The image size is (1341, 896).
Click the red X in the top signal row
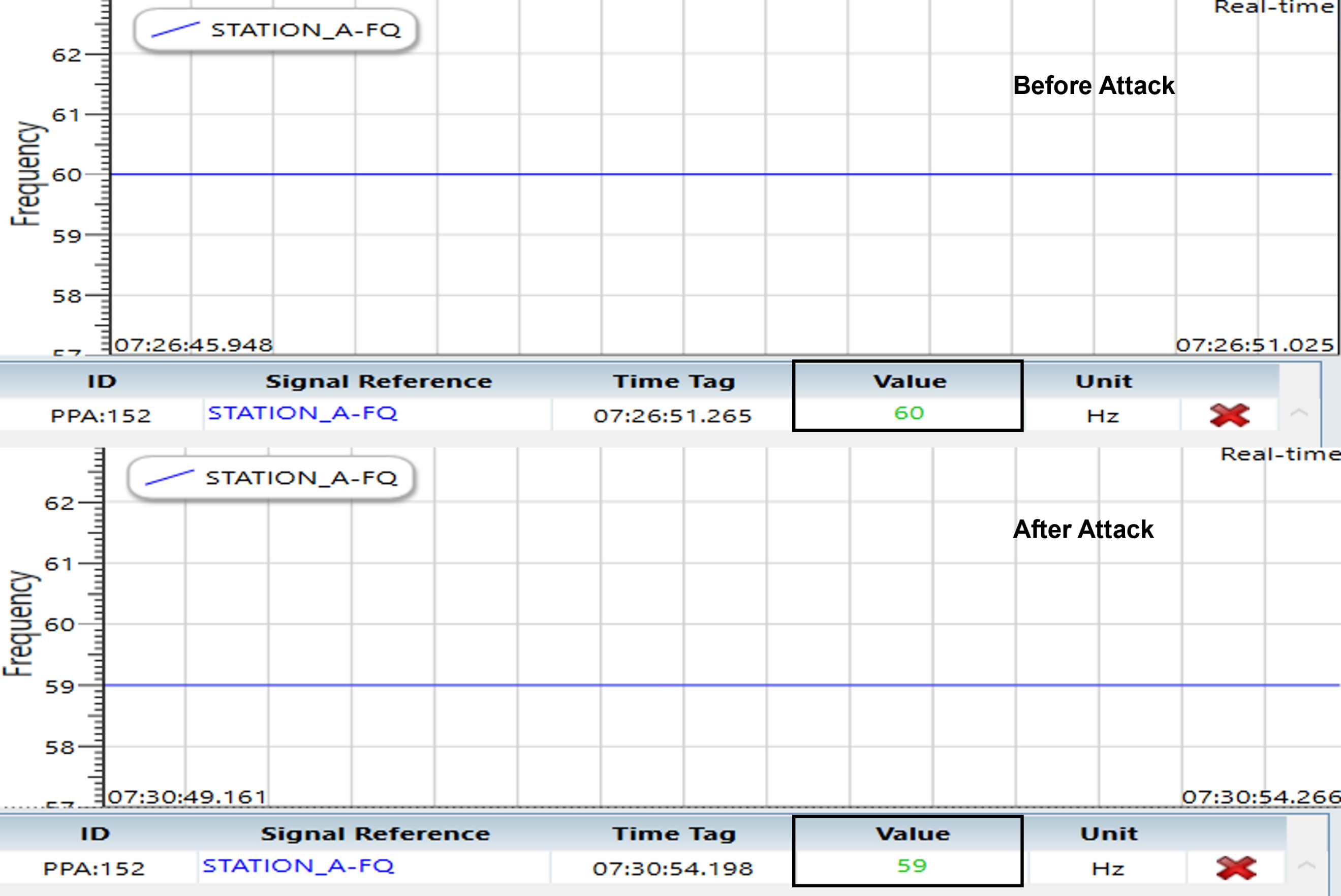(x=1230, y=415)
